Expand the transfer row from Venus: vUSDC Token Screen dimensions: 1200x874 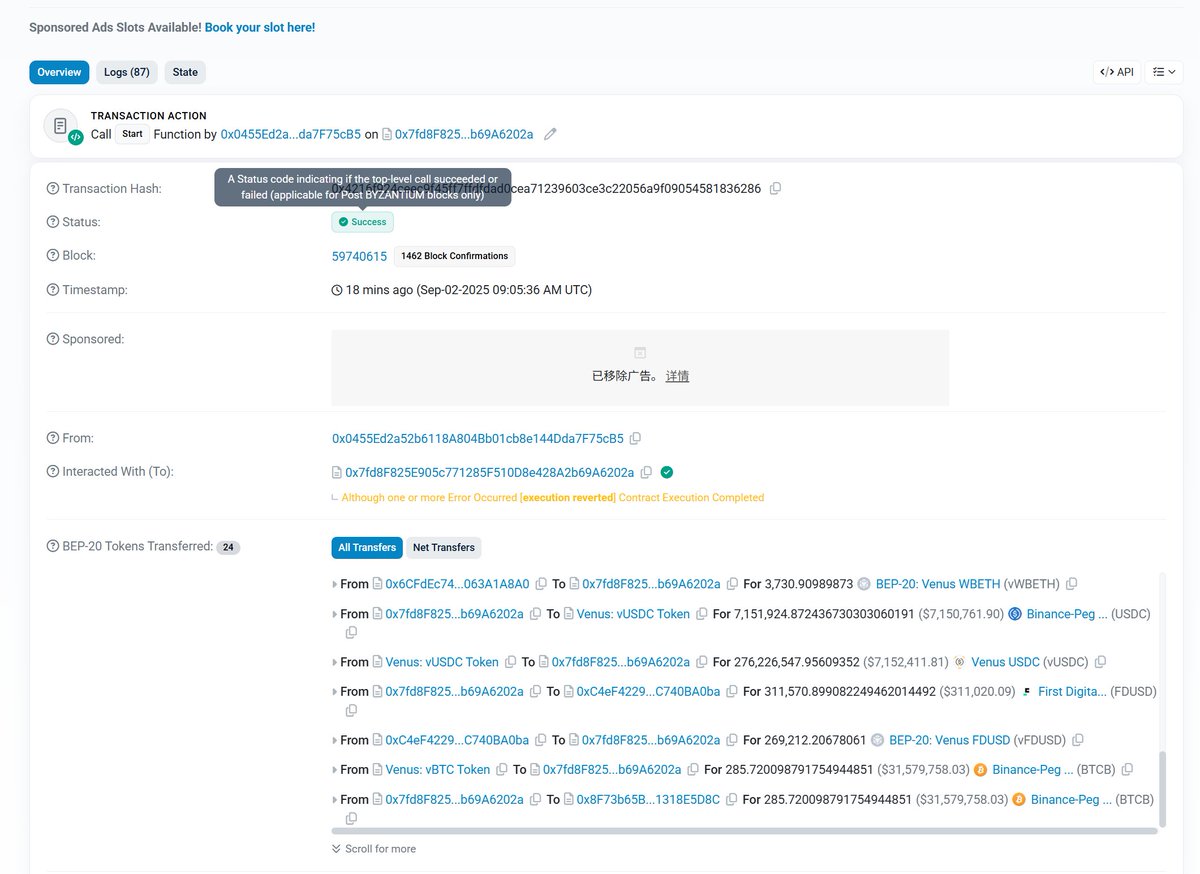point(335,662)
